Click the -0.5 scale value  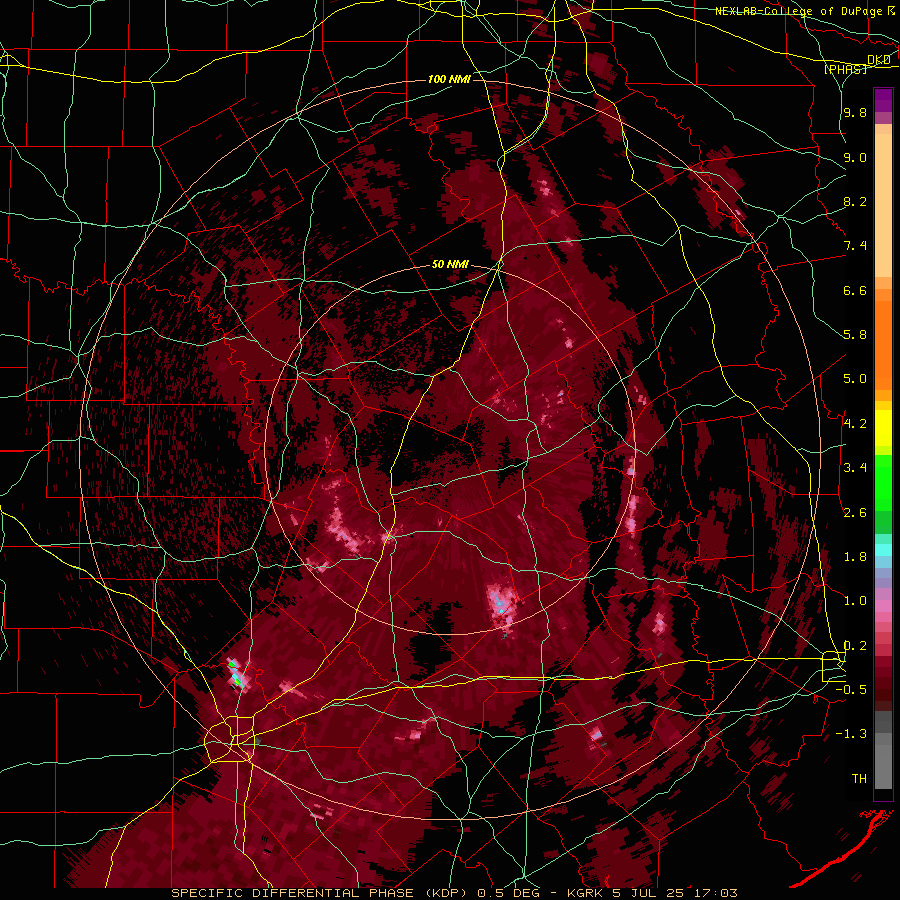(851, 690)
